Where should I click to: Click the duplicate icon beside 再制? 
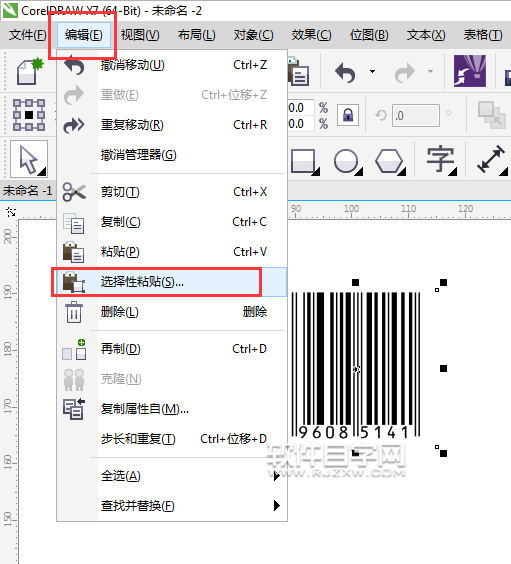tap(74, 350)
